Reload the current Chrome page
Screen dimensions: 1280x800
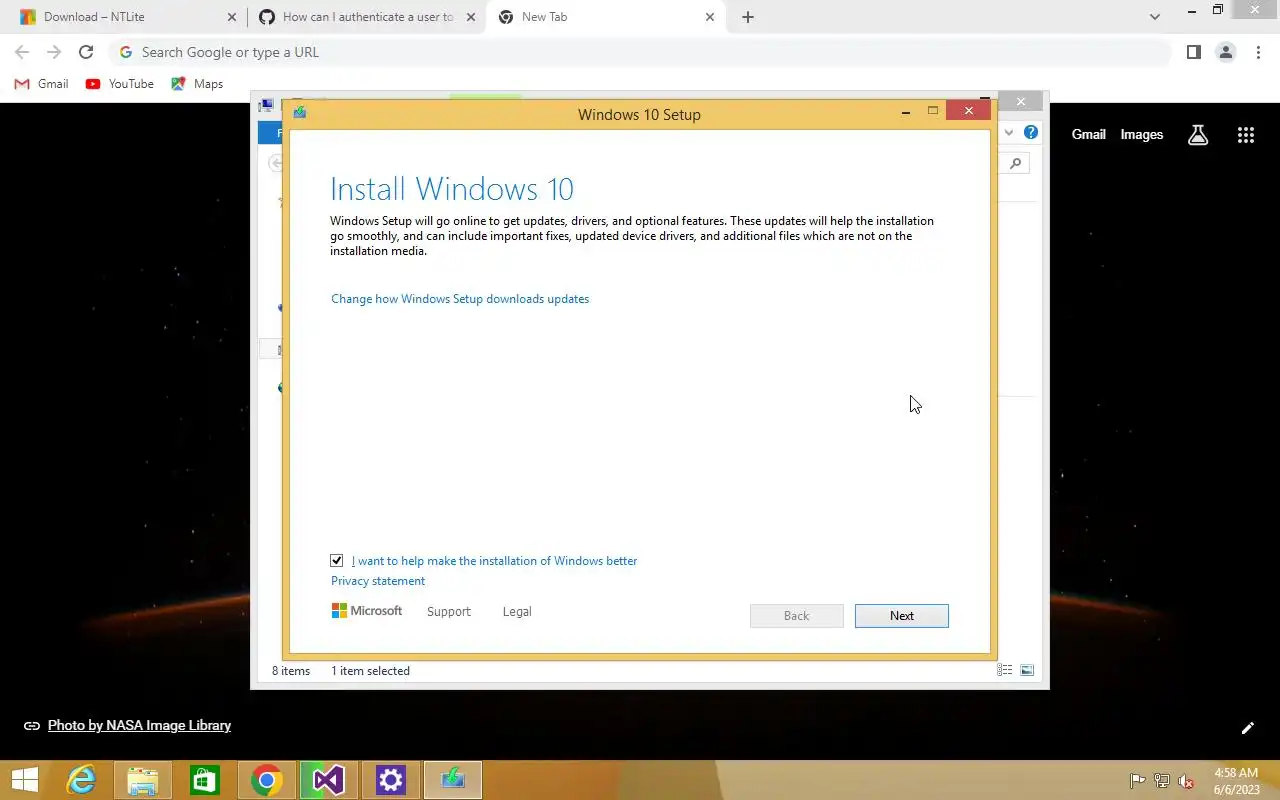(86, 52)
